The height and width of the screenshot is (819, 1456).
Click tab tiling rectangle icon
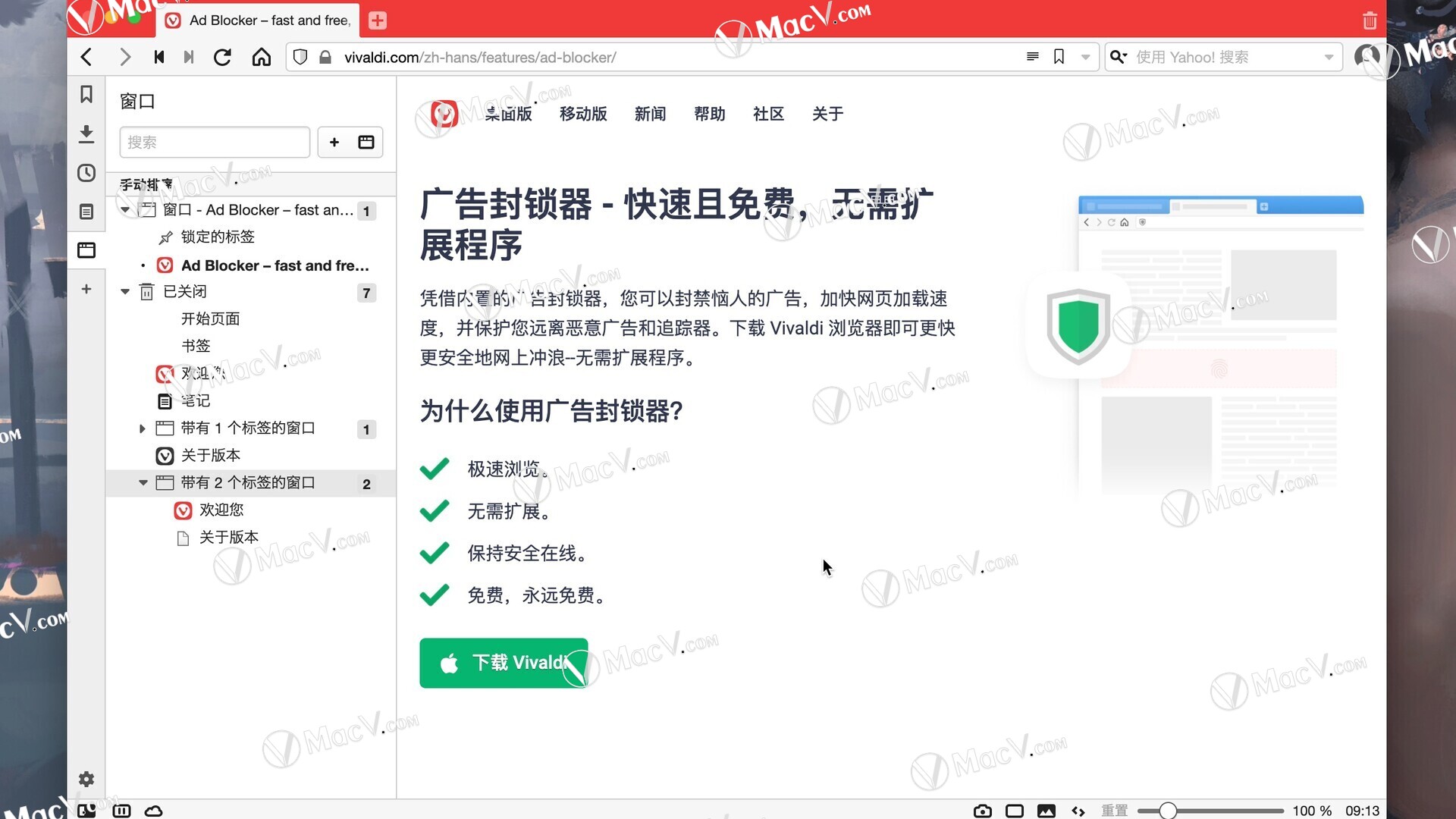tap(1015, 811)
